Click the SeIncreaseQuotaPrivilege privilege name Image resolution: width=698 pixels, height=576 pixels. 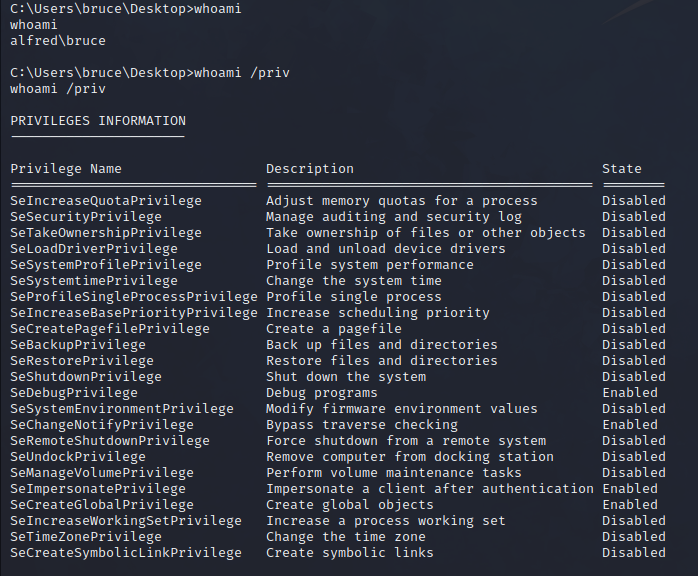pyautogui.click(x=106, y=201)
